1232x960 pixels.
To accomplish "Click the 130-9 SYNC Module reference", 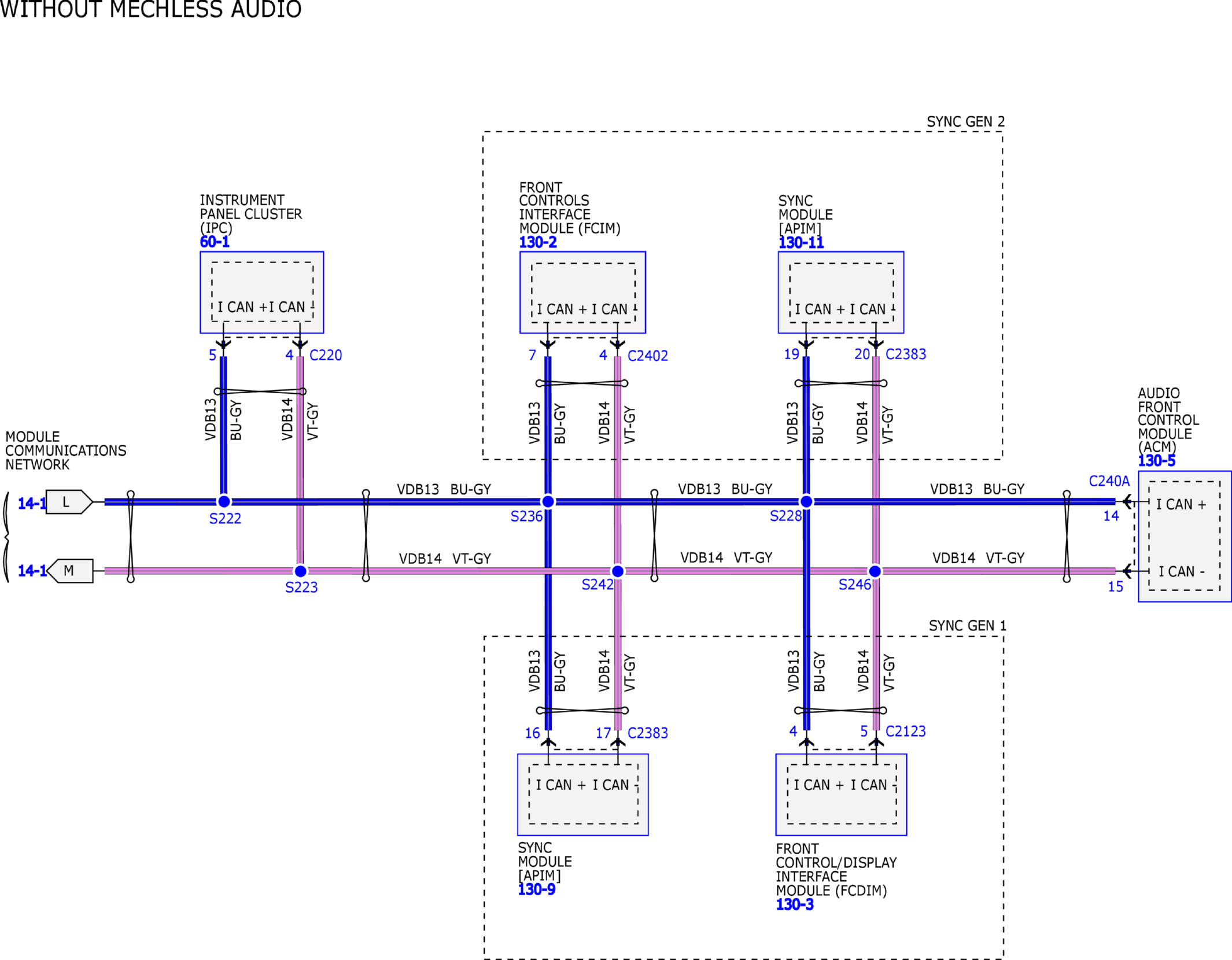I will [536, 889].
